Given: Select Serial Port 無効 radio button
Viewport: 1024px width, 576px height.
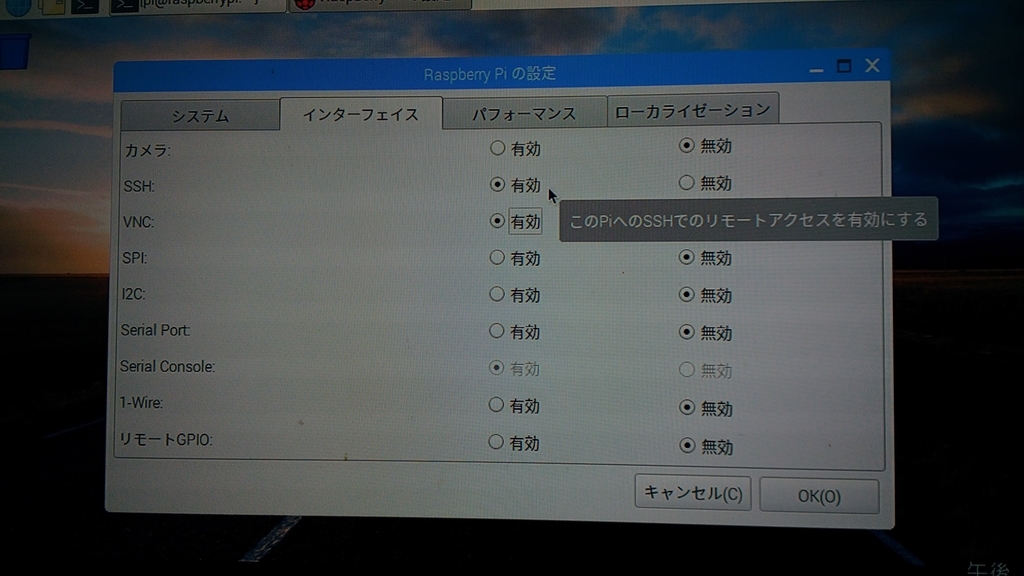Looking at the screenshot, I should [x=686, y=332].
